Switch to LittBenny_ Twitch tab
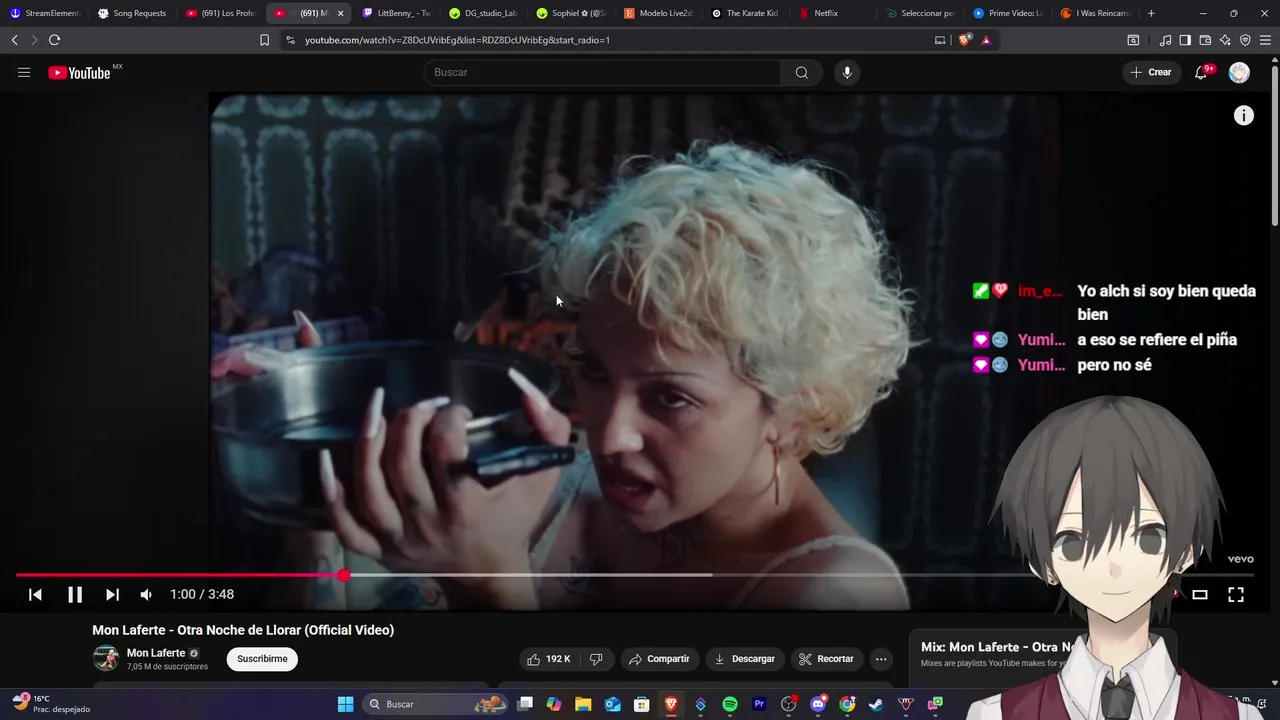 [398, 13]
